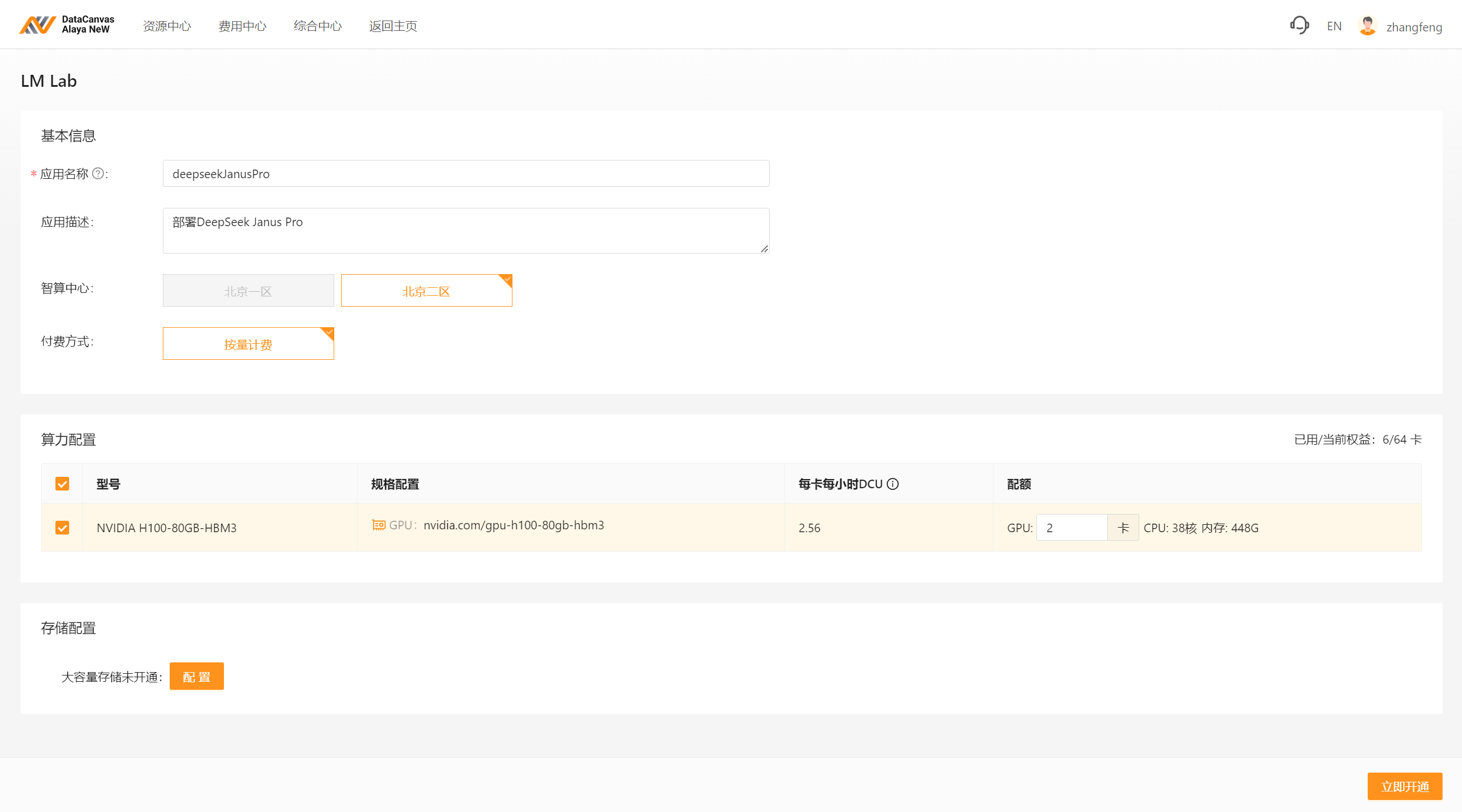Click the DataCanvas Alaya NeW logo

tap(67, 25)
